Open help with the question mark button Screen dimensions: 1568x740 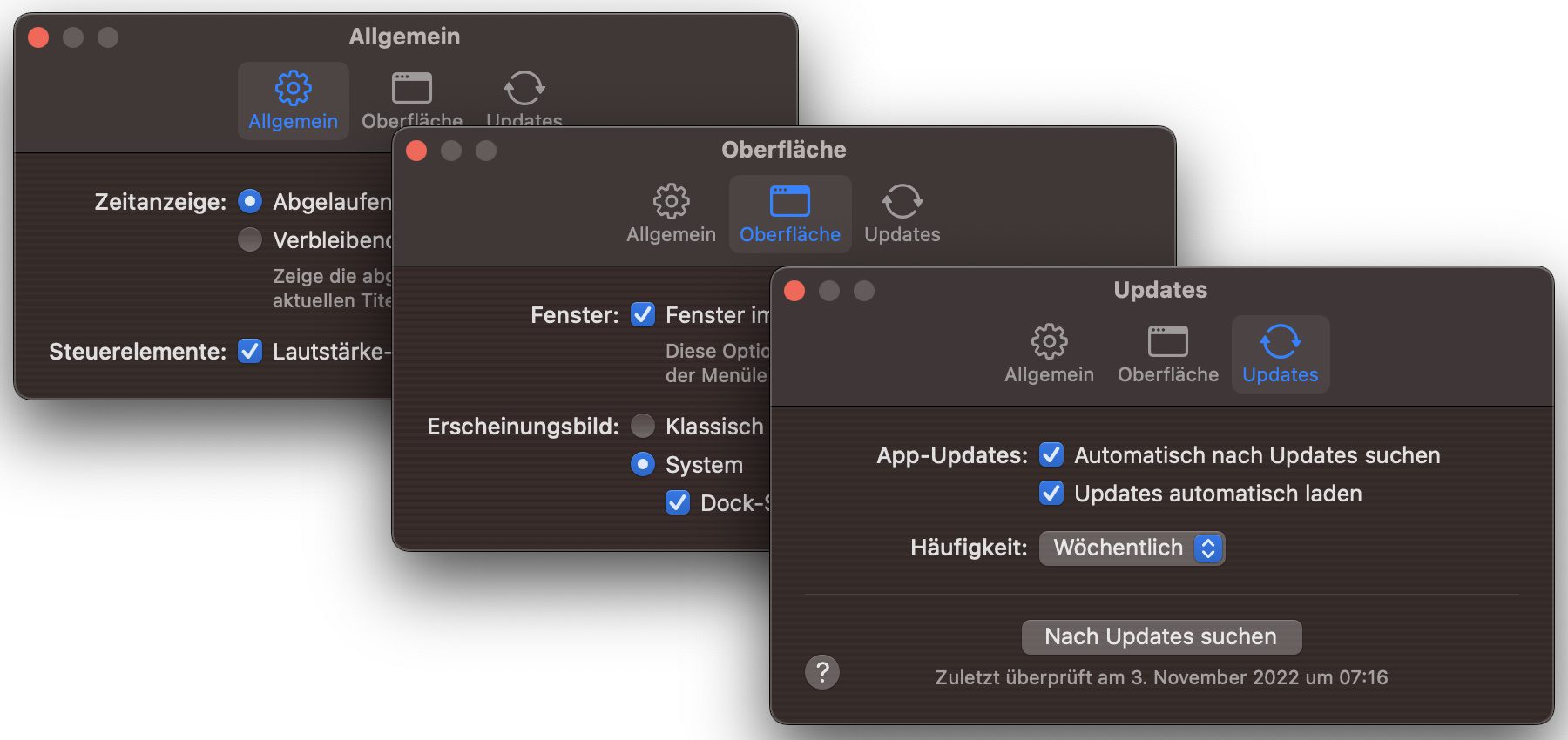[821, 672]
